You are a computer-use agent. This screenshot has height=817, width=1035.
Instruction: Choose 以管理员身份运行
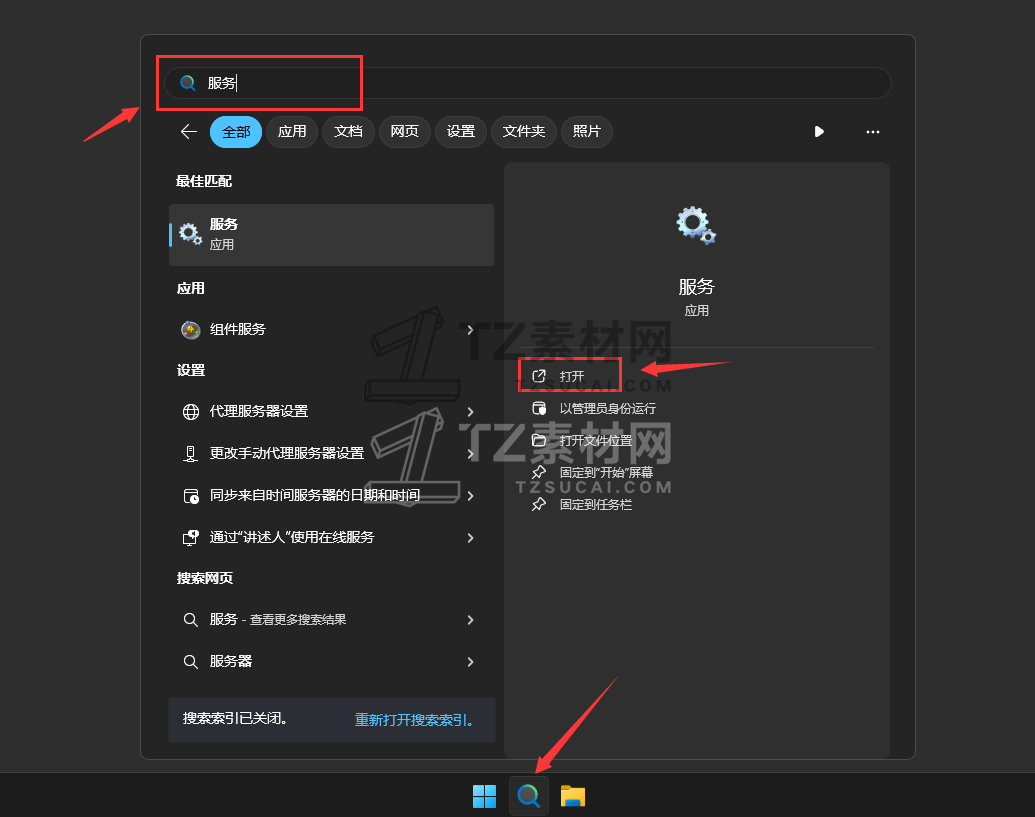pyautogui.click(x=607, y=408)
